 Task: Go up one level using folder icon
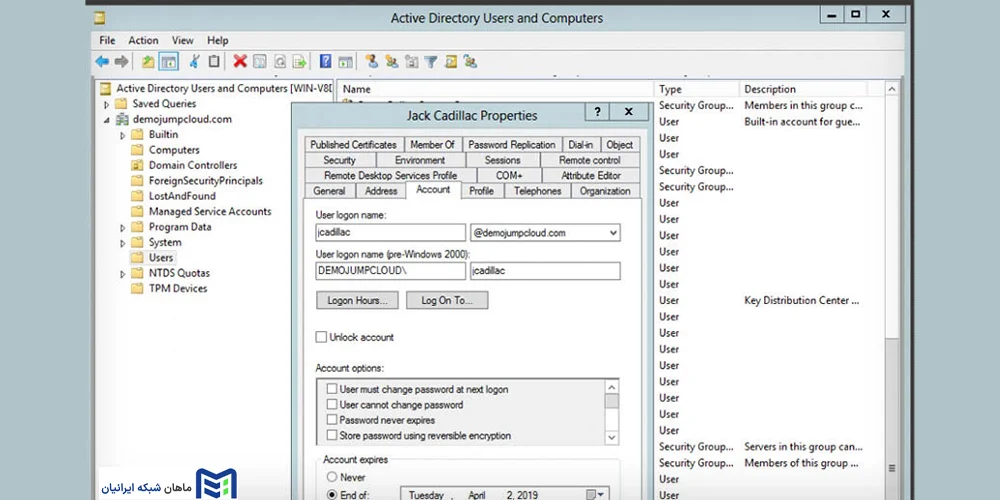pos(148,61)
